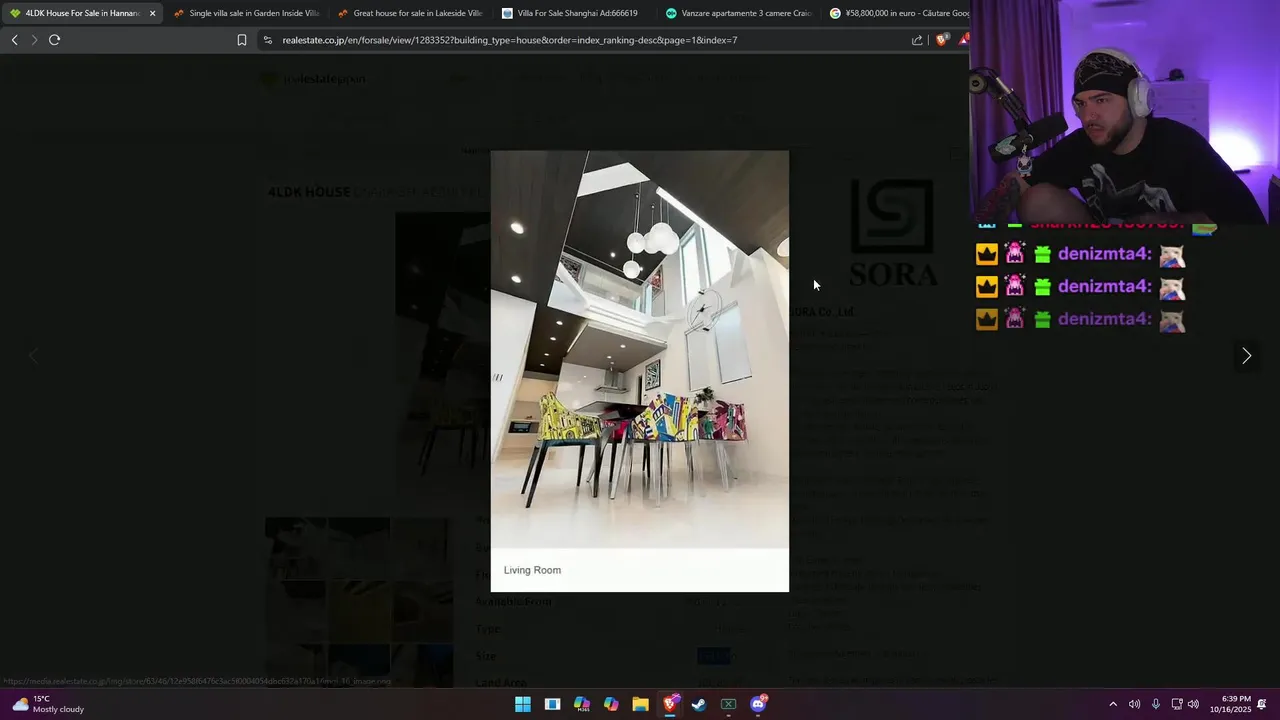Screen dimensions: 1280x720
Task: Open Brave Shields lion icon
Action: (941, 40)
